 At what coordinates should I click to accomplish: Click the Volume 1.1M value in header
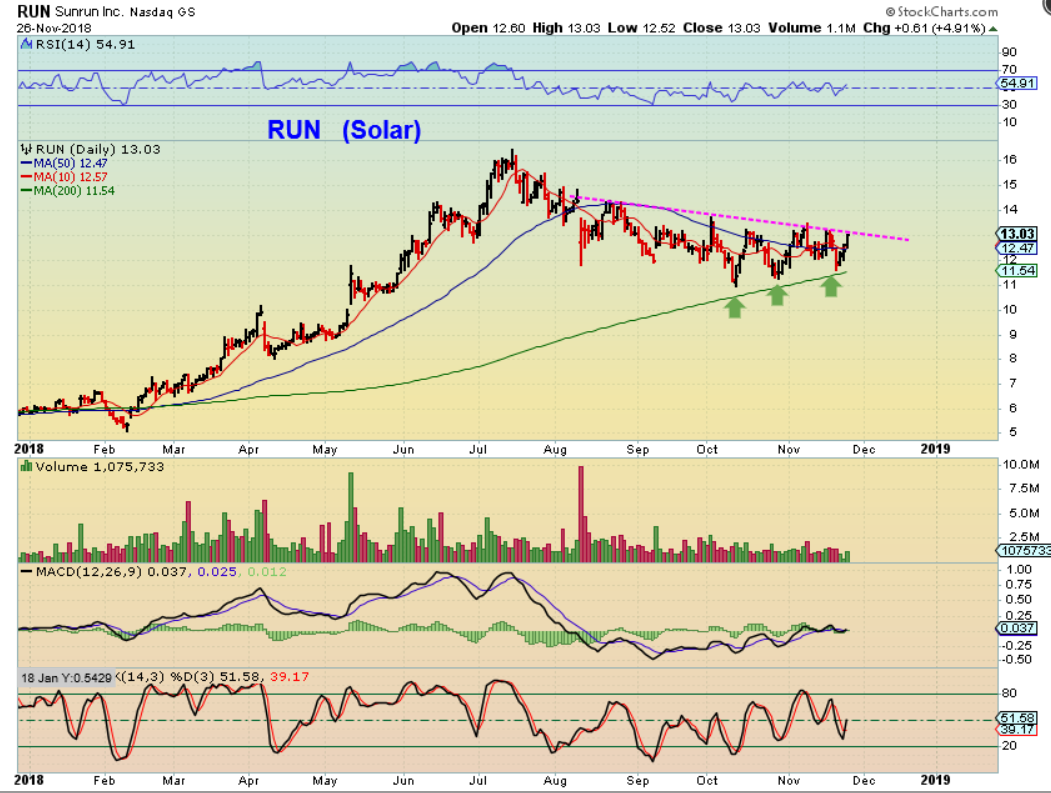click(x=812, y=28)
